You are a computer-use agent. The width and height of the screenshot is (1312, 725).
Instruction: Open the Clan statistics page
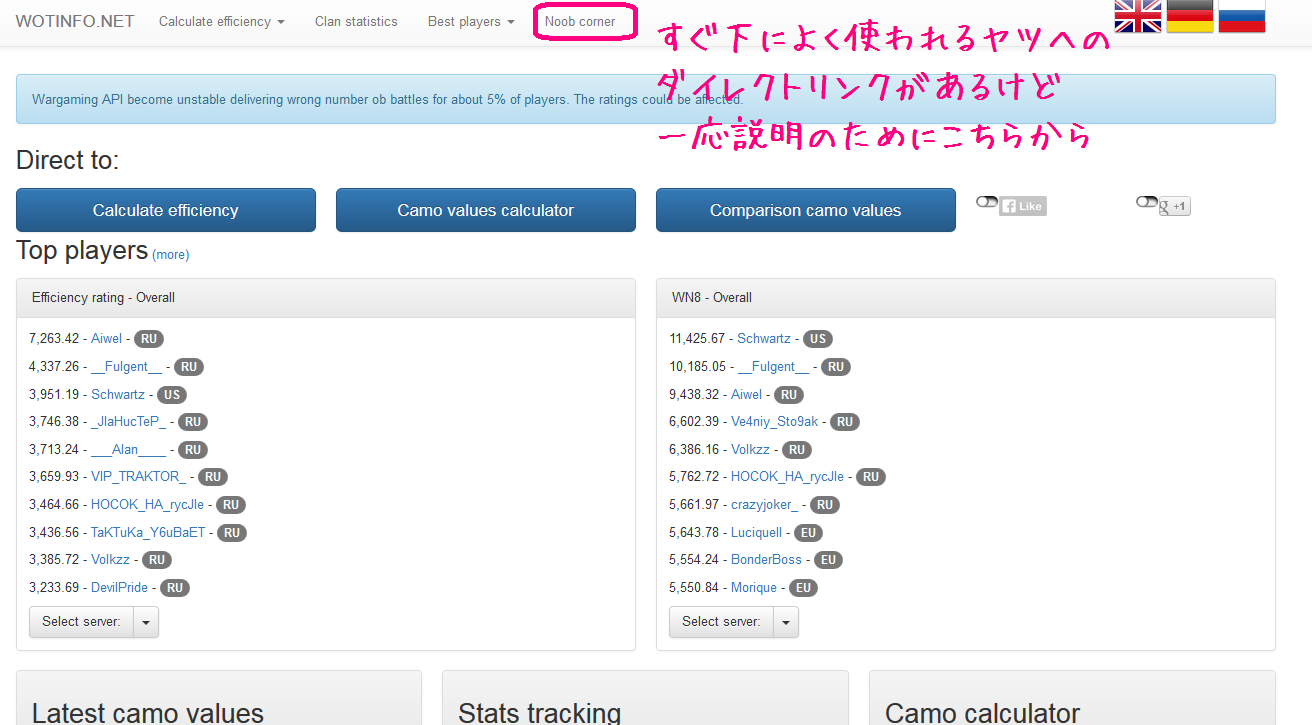(x=356, y=21)
